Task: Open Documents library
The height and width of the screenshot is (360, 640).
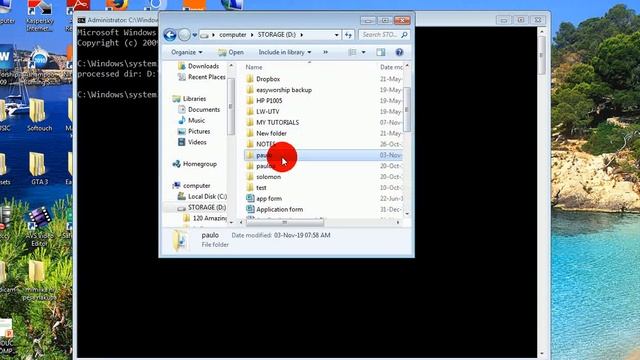Action: [199, 110]
